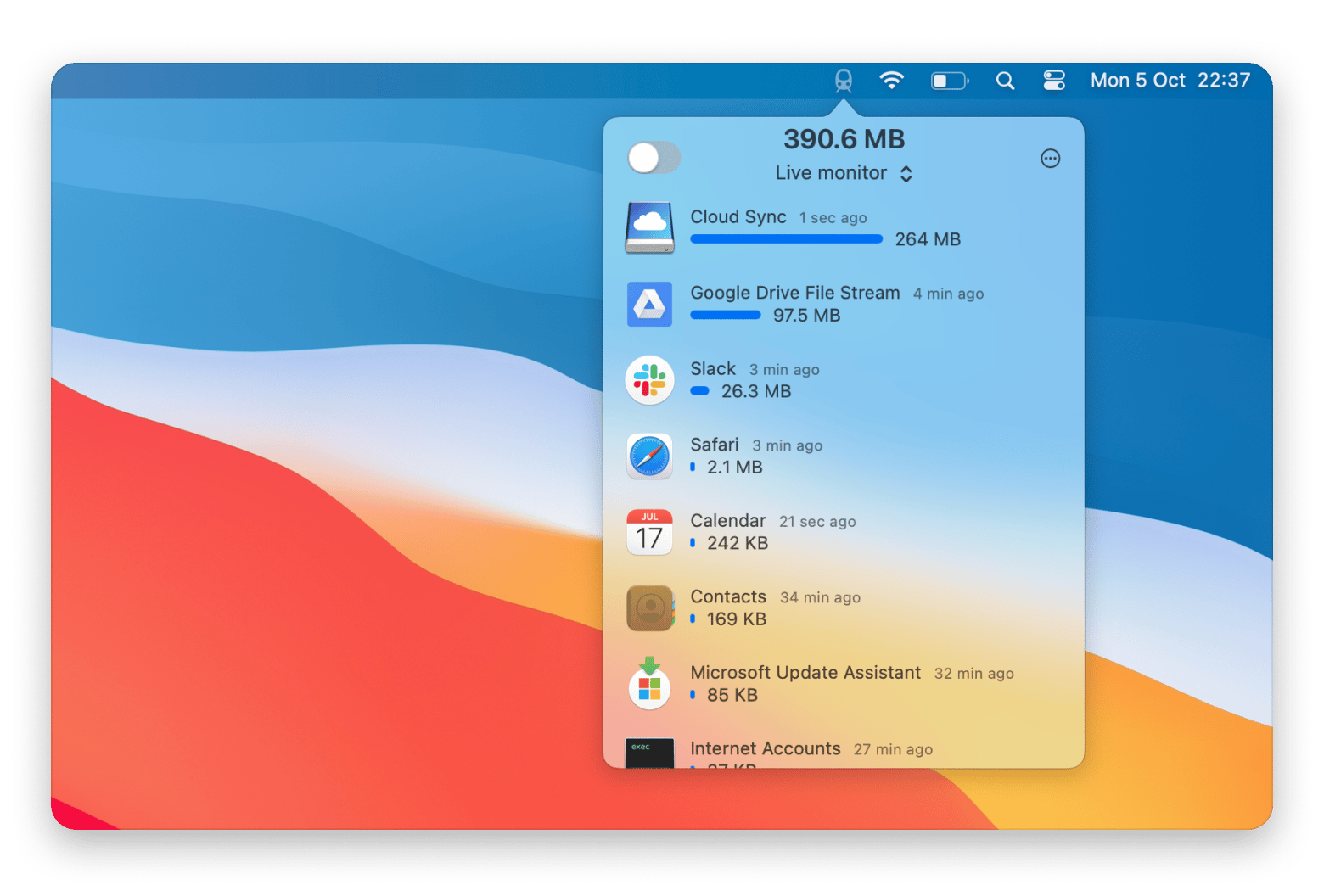Toggle the data-saving switch on

click(654, 158)
